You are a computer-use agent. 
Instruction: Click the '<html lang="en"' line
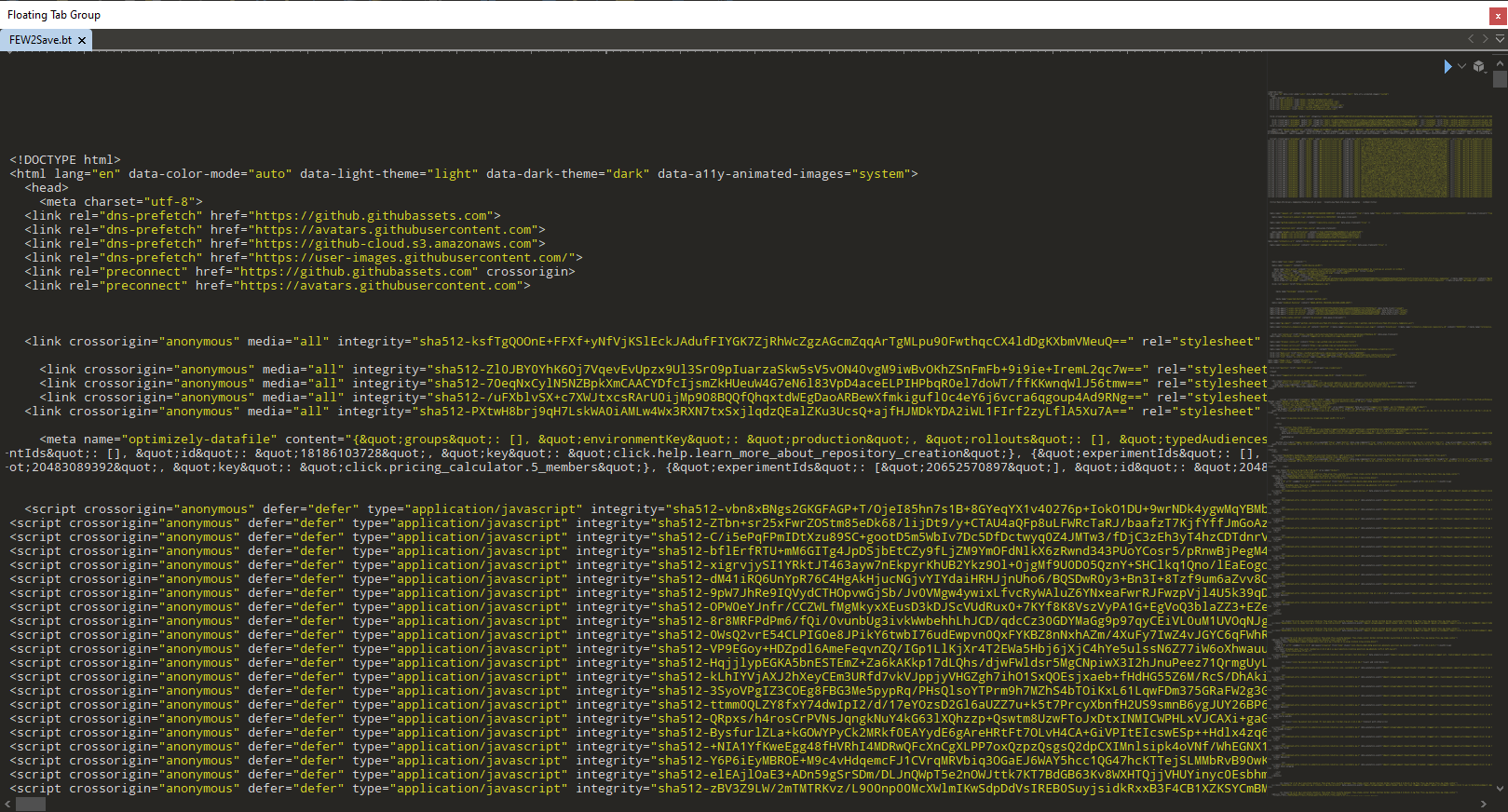click(x=464, y=174)
